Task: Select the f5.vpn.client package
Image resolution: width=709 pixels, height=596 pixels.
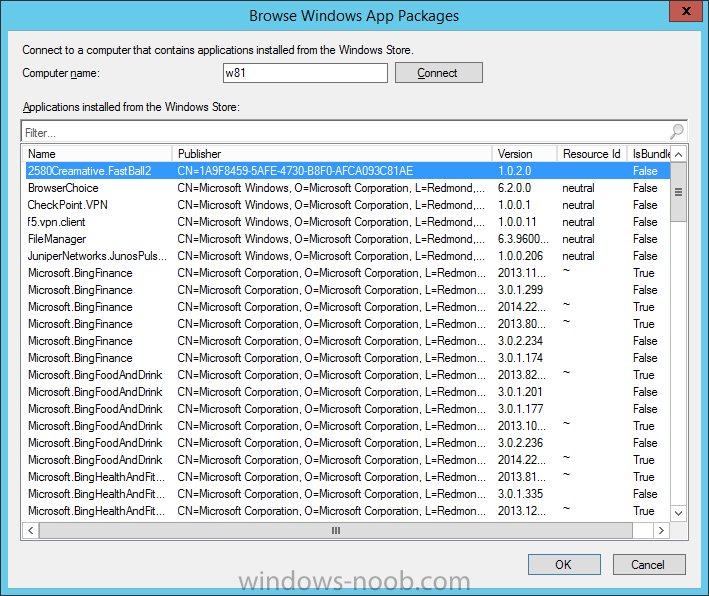Action: pos(347,222)
